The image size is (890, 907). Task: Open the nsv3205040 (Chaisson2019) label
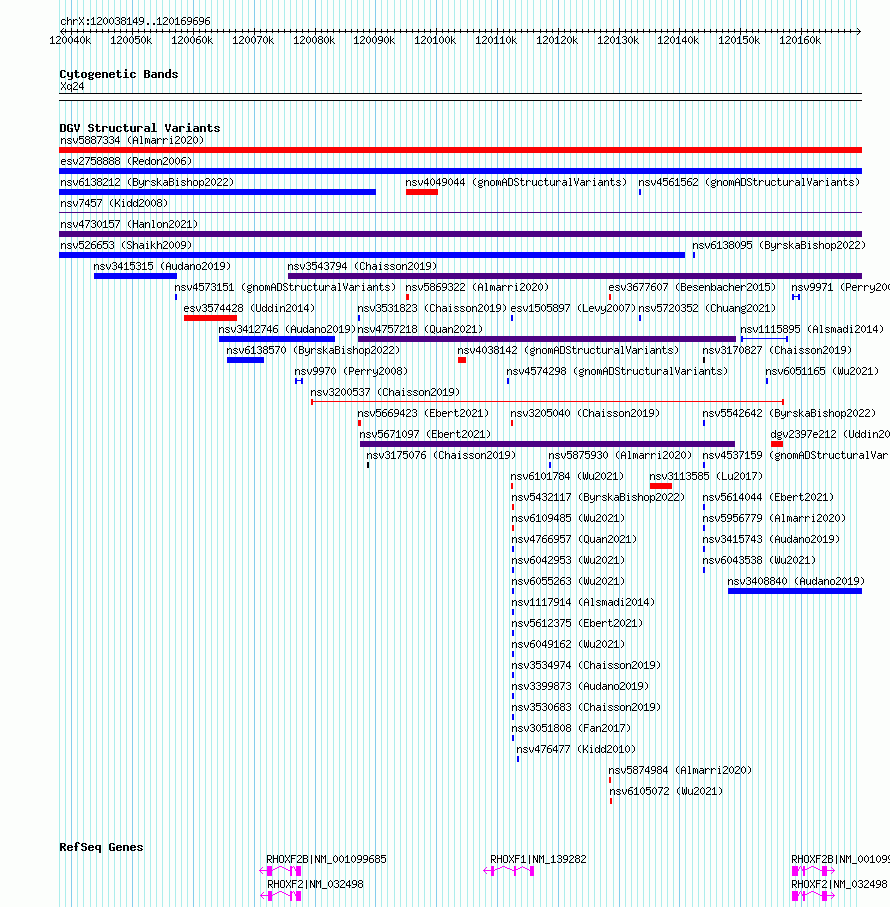[x=585, y=414]
